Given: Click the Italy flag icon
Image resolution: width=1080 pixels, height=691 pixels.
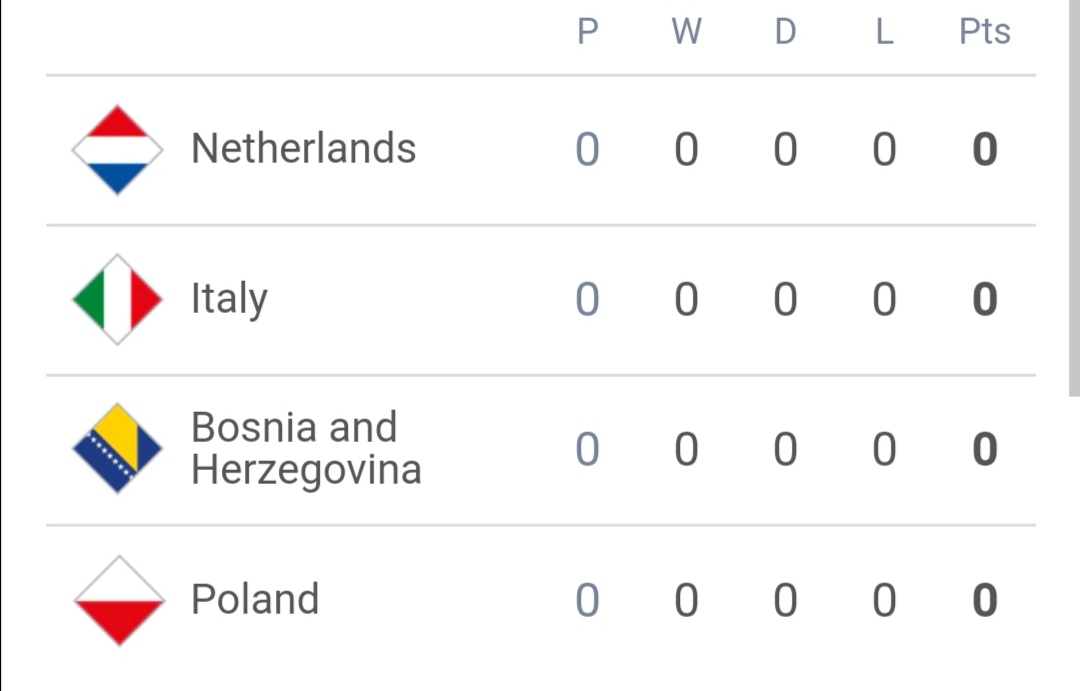Looking at the screenshot, I should [x=118, y=299].
